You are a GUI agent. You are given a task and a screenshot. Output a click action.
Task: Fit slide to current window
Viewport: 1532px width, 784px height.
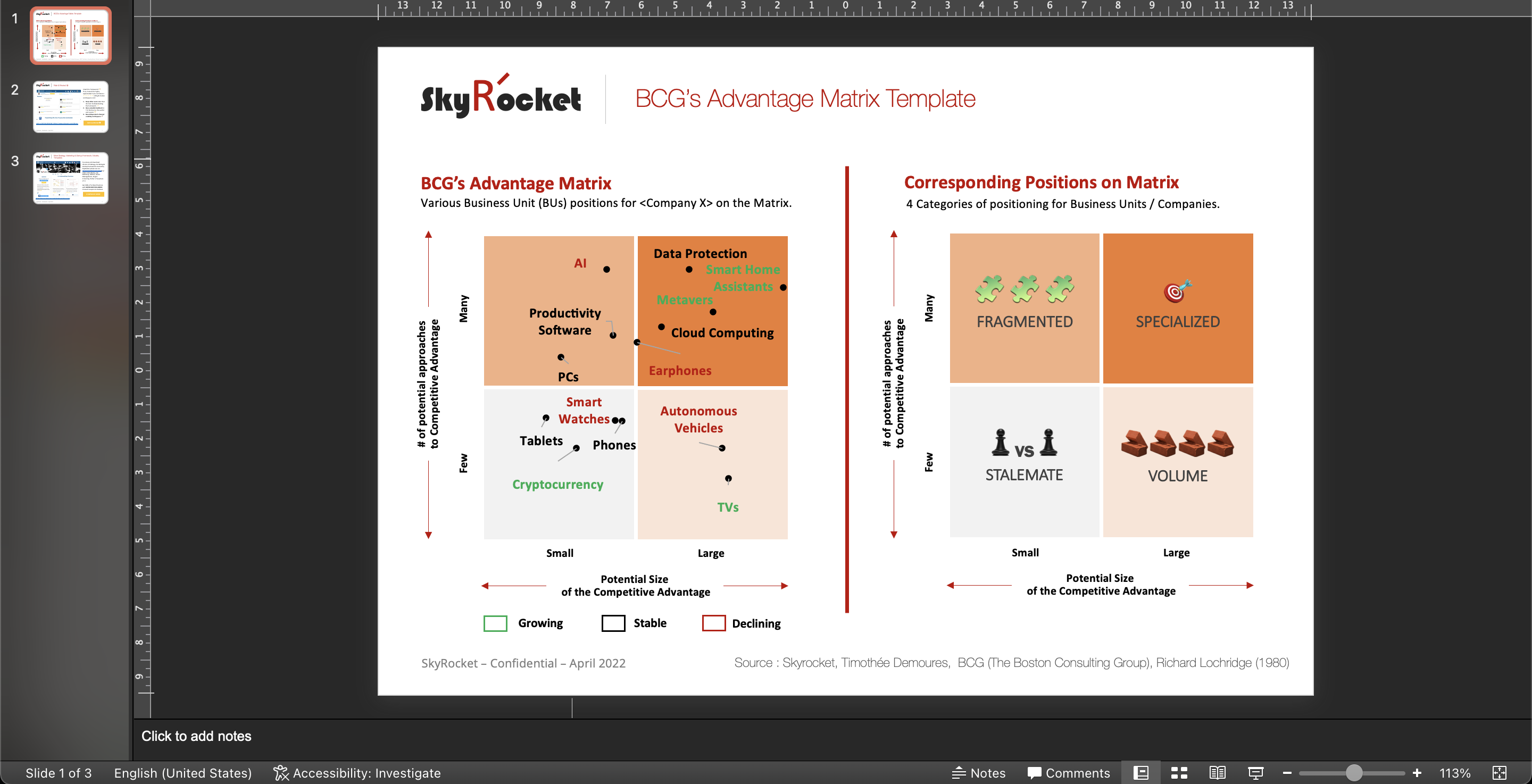(1500, 773)
